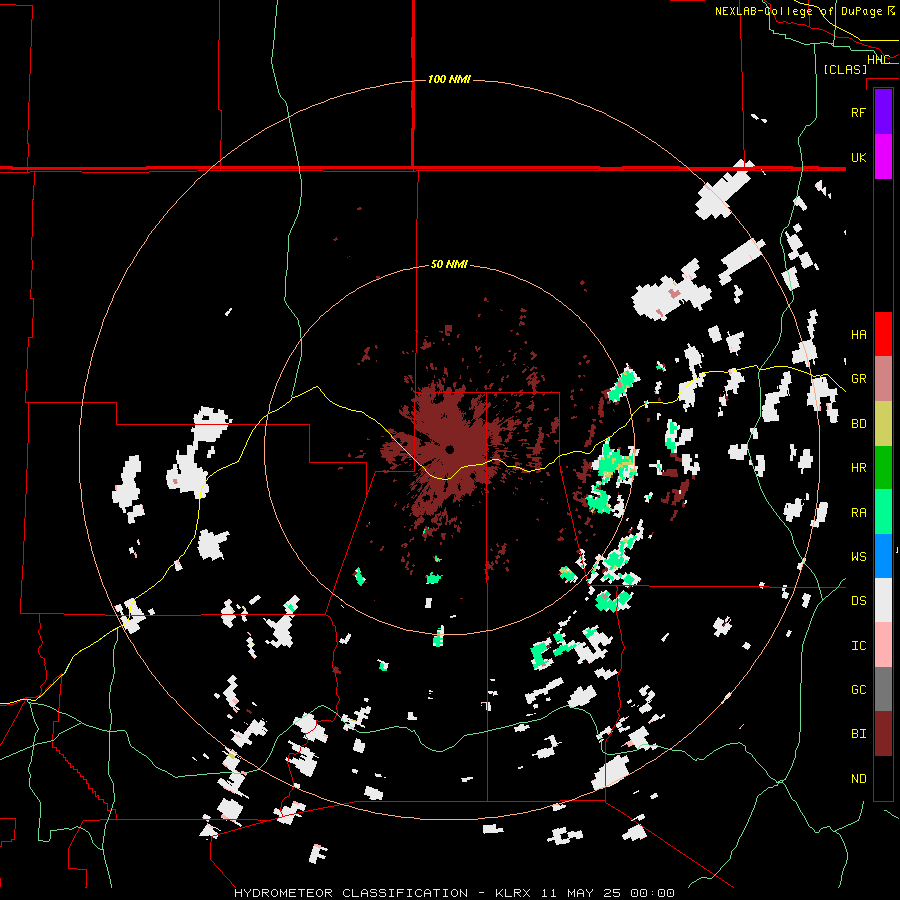Click the HA legend label
Screen dimensions: 900x900
(x=858, y=334)
